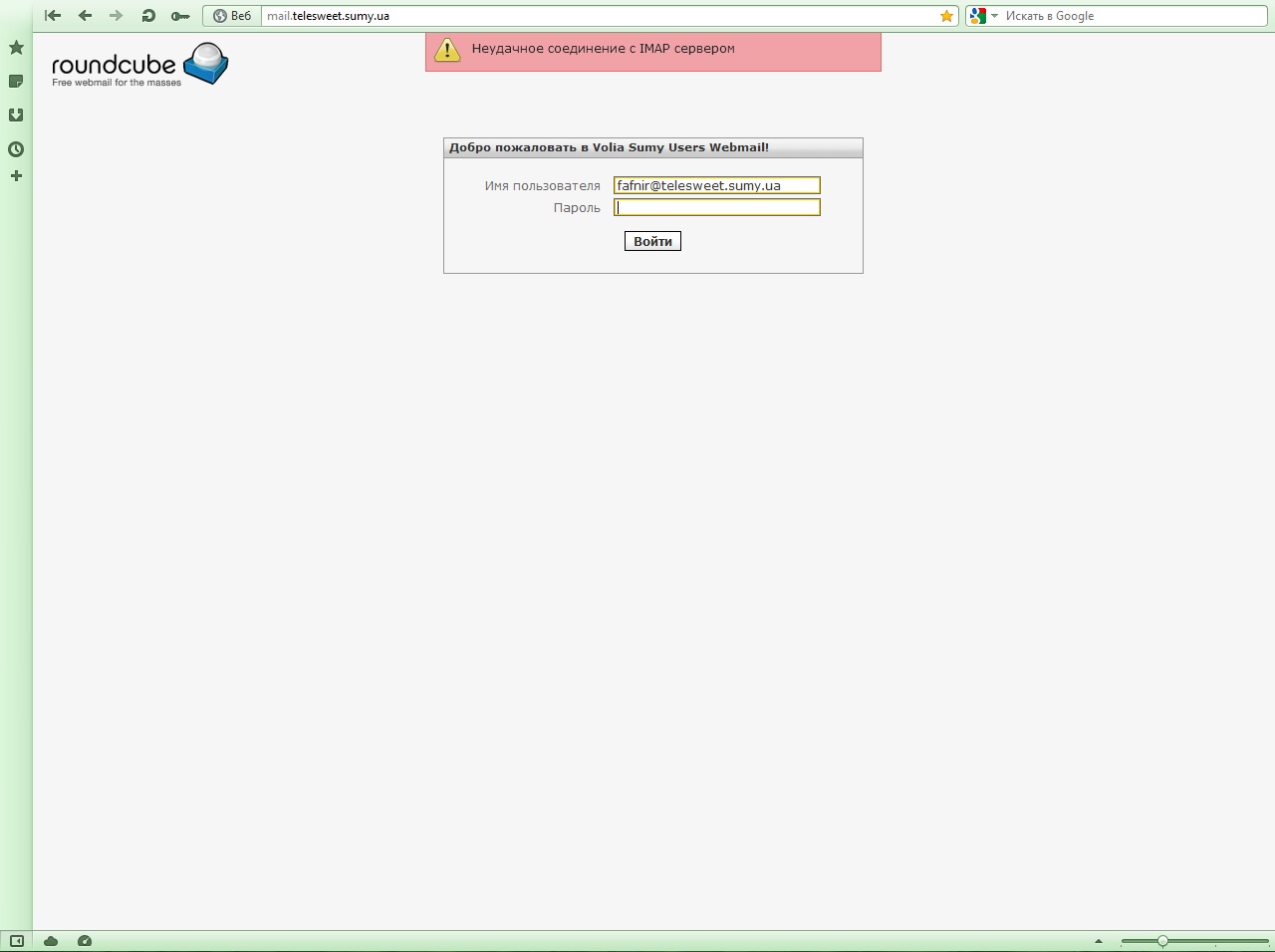Screen dimensions: 1275x952
Task: Expand the zoom level arrow menu
Action: (x=1099, y=941)
